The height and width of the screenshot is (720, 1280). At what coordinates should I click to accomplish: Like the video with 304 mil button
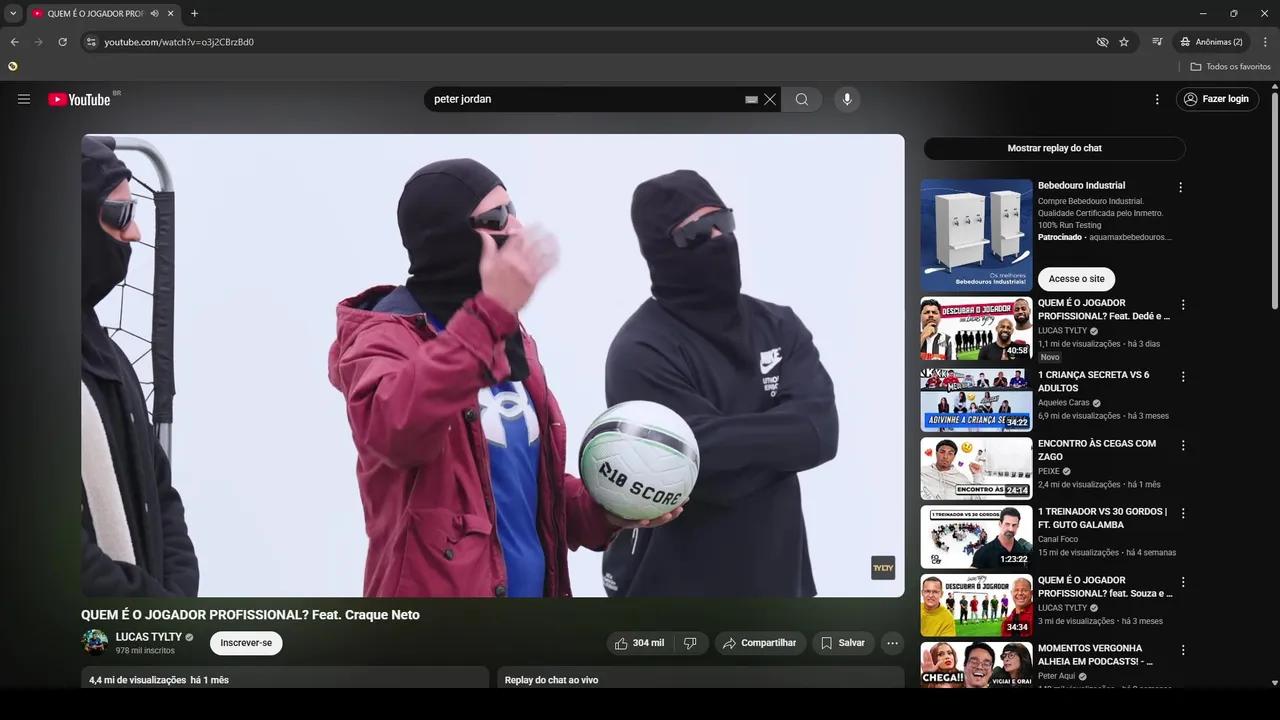pyautogui.click(x=639, y=643)
